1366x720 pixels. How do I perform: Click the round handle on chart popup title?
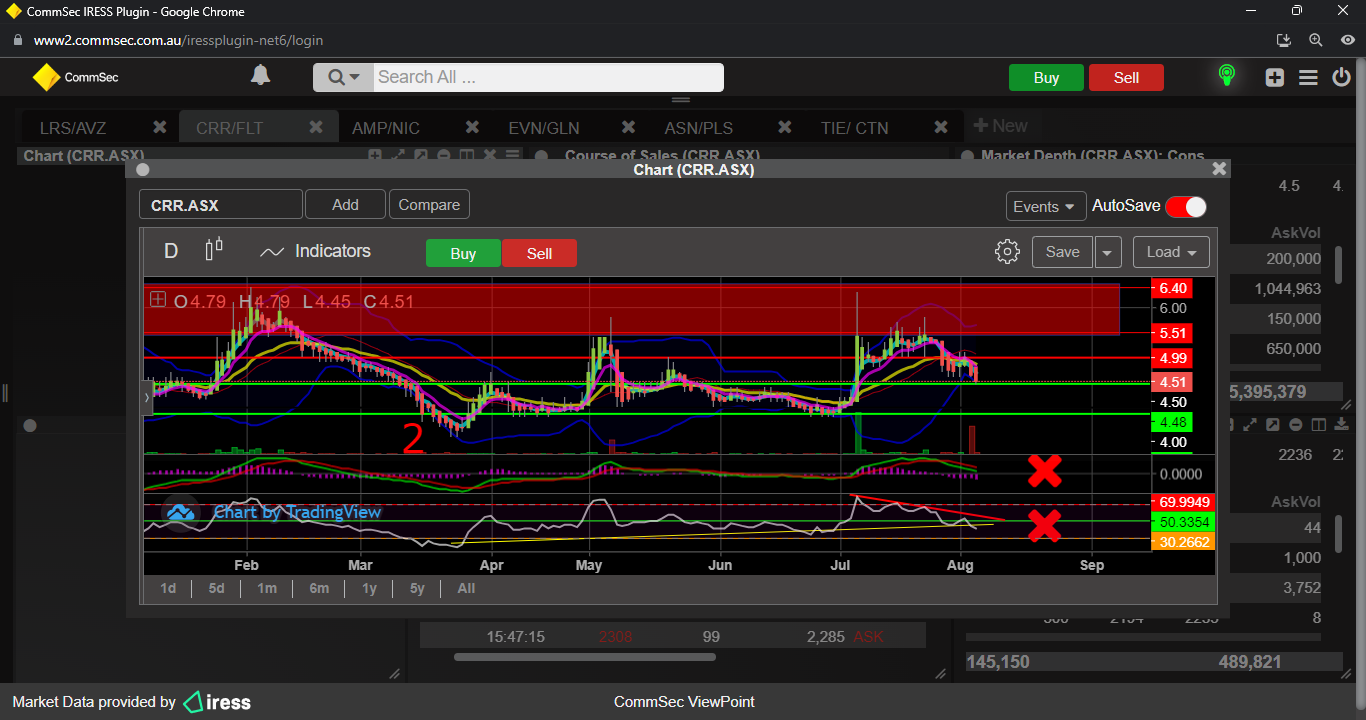pos(142,169)
